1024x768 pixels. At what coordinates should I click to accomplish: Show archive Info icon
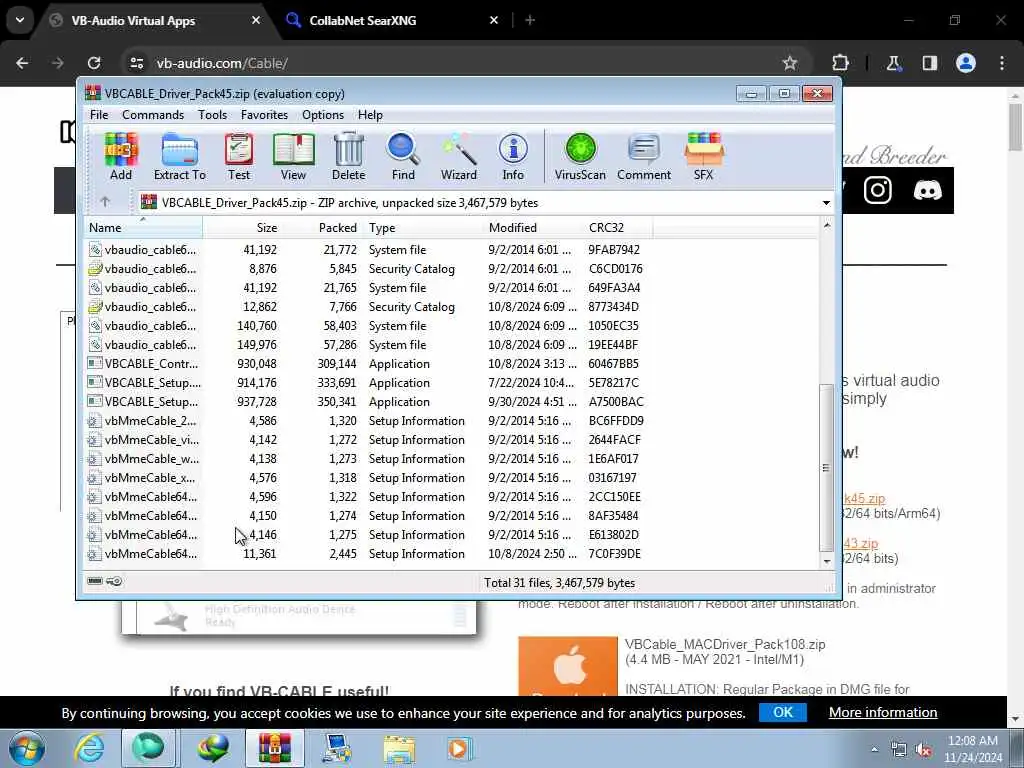point(513,157)
